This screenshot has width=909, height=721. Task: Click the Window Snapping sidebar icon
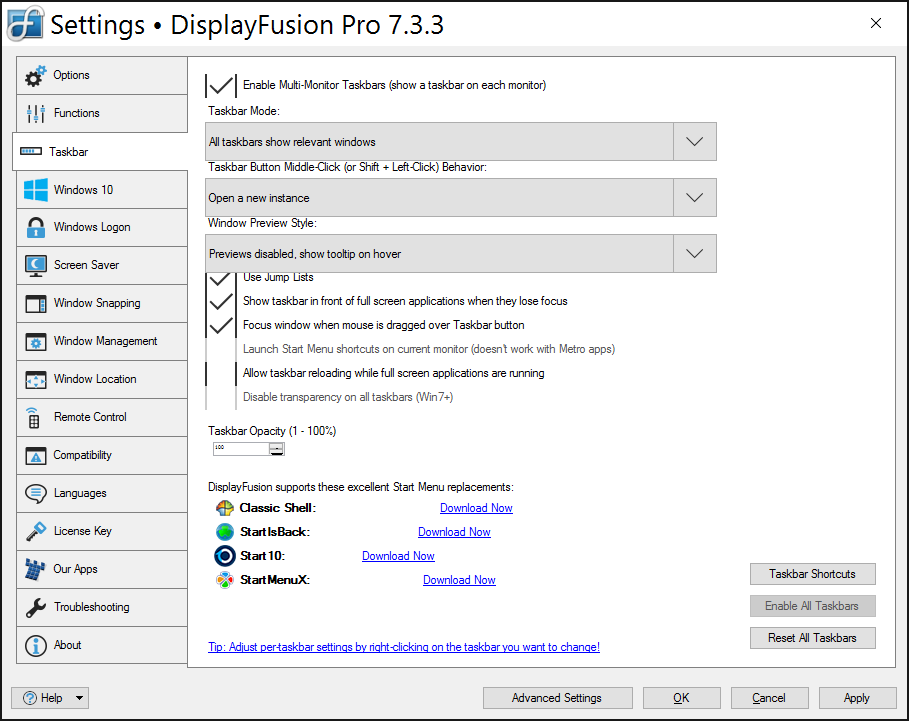tap(36, 303)
